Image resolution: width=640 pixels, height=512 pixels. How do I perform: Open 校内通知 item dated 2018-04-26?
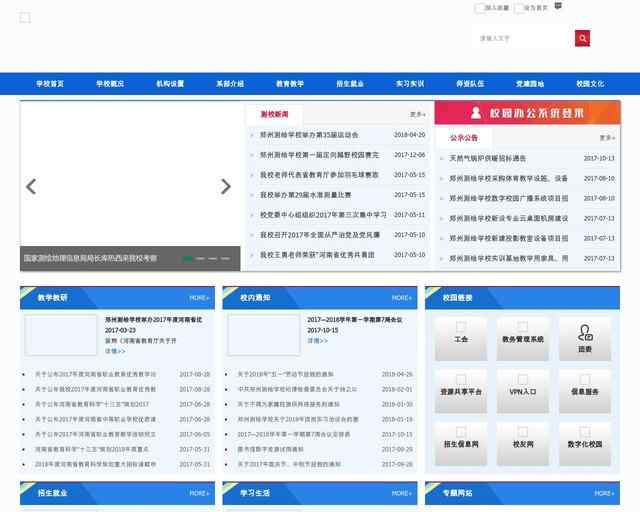click(x=286, y=374)
